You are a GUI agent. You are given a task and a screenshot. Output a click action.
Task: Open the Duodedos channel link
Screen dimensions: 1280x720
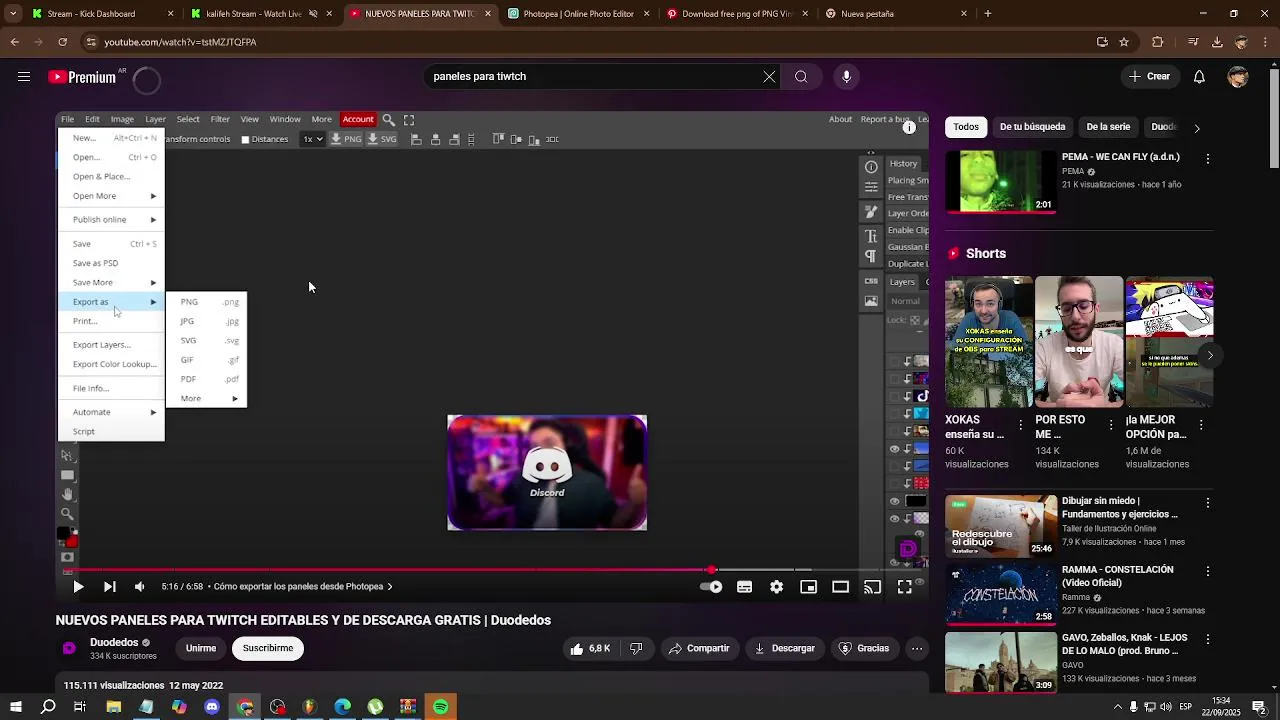pos(114,643)
